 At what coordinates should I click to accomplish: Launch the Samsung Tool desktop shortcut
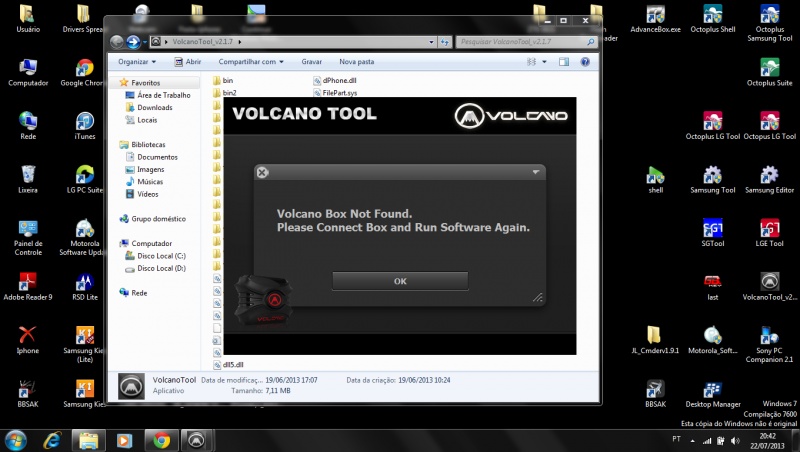pyautogui.click(x=713, y=180)
